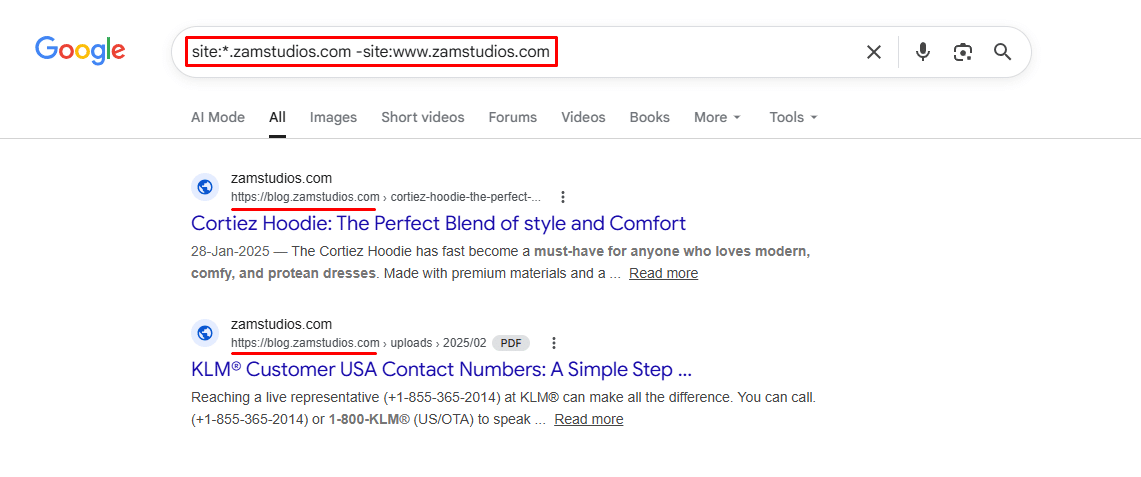Open Short videos tab
Image resolution: width=1141 pixels, height=477 pixels.
(423, 117)
